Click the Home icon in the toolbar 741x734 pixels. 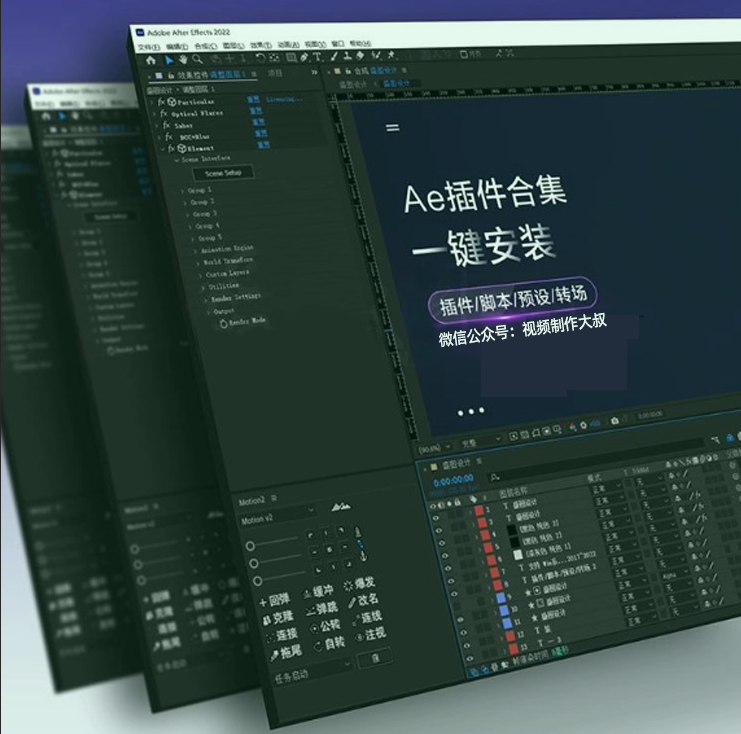click(x=151, y=60)
